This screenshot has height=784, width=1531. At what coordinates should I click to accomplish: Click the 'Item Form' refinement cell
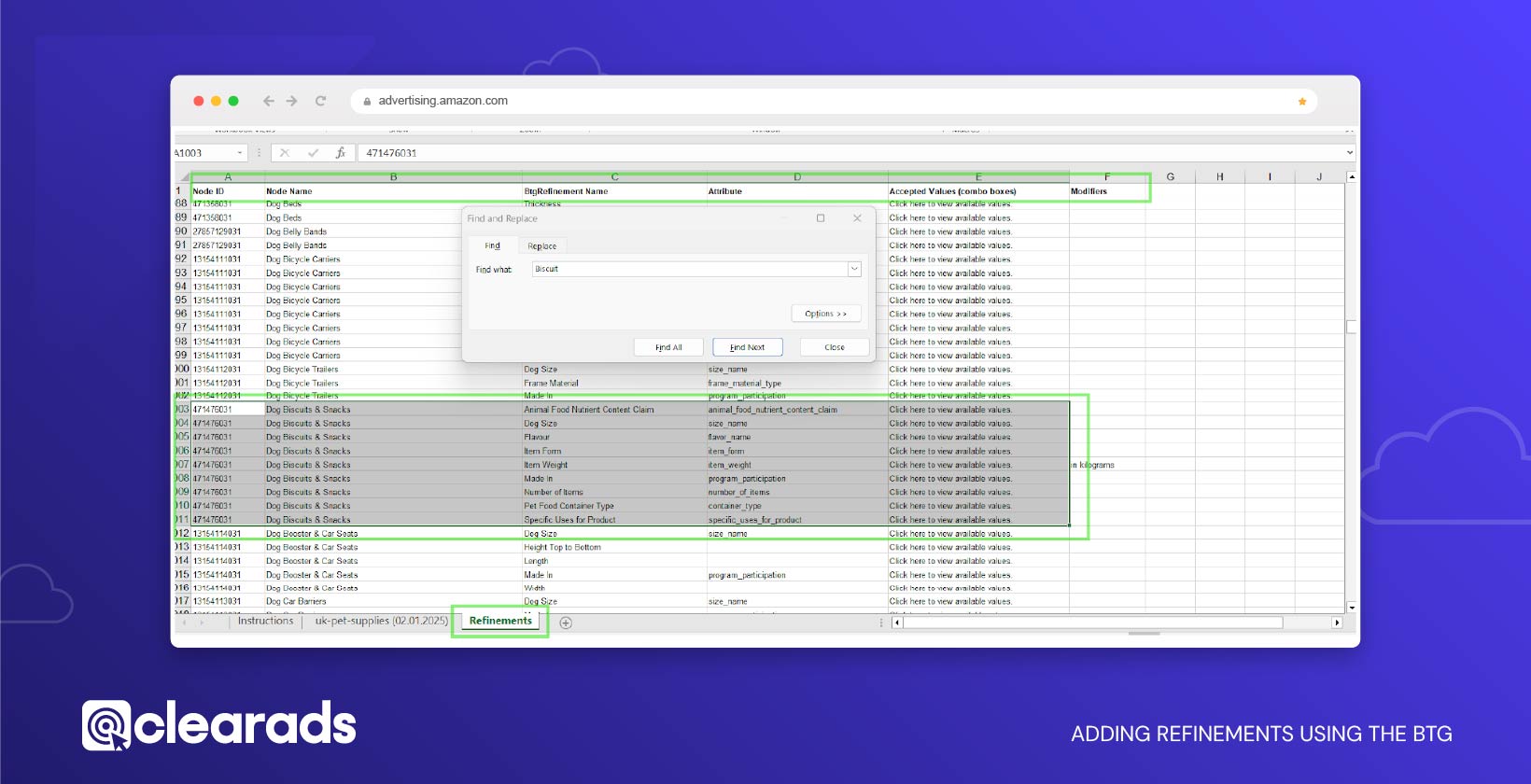tap(614, 451)
